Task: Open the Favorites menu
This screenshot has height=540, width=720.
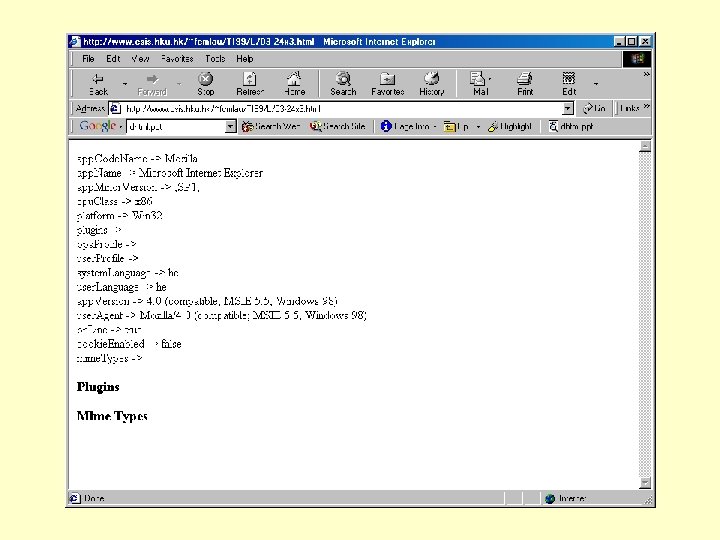Action: point(177,59)
